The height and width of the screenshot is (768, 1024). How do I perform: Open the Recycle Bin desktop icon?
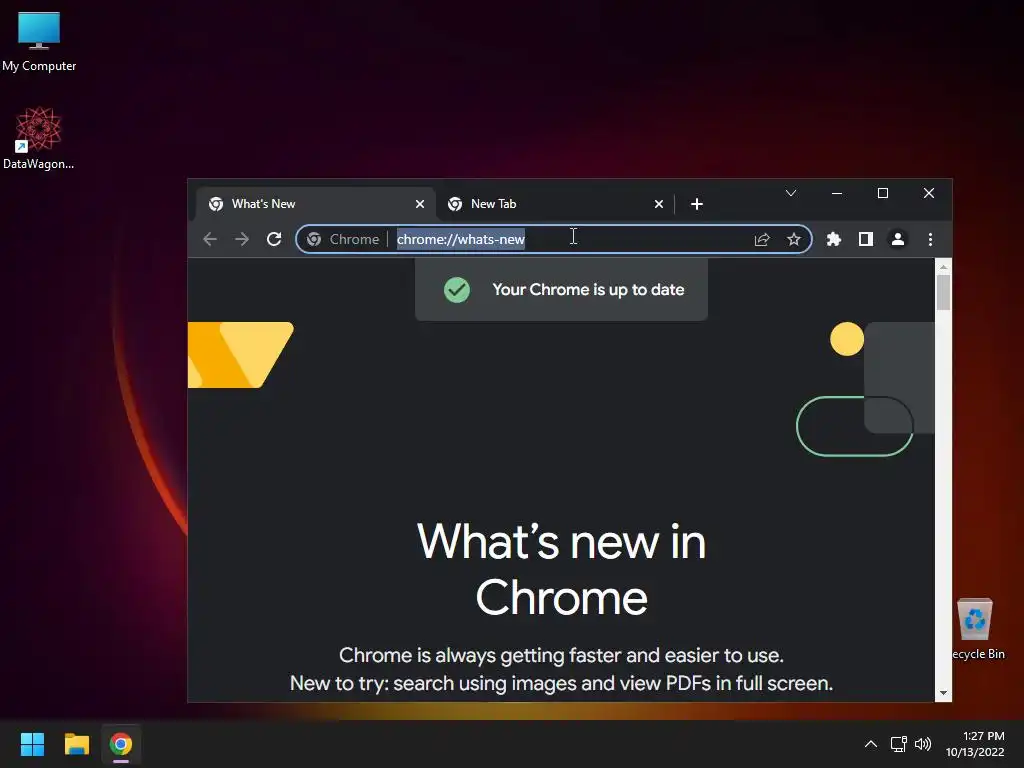click(977, 628)
